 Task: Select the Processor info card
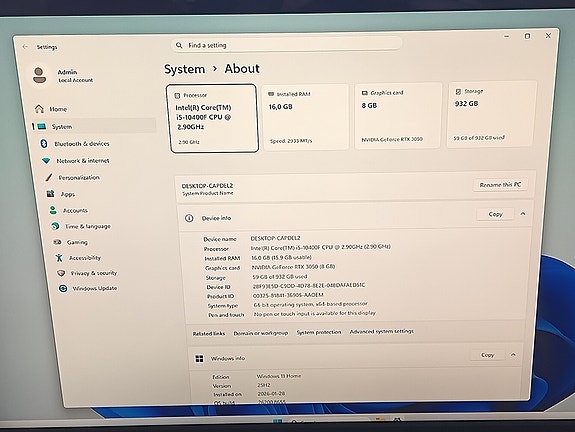(213, 118)
